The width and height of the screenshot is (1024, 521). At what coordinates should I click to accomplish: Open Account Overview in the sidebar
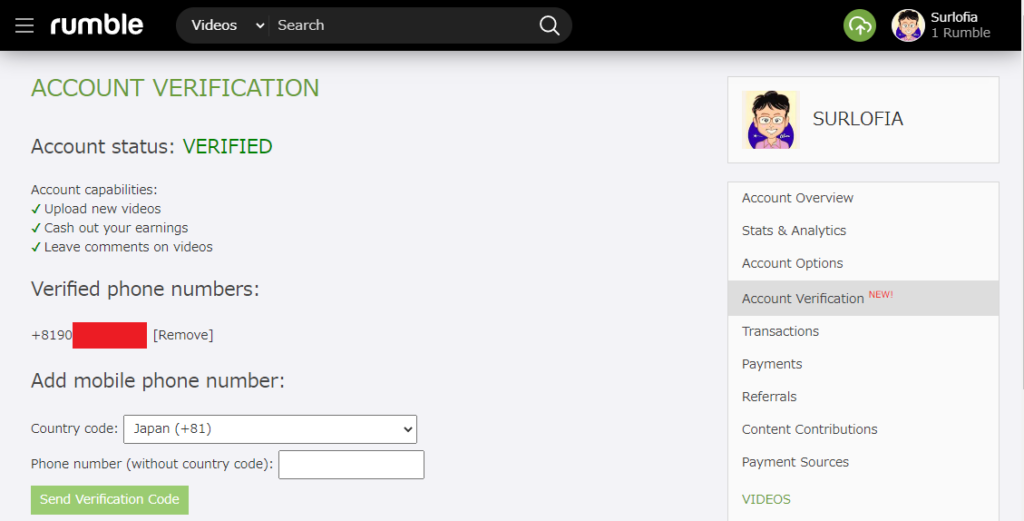click(797, 198)
